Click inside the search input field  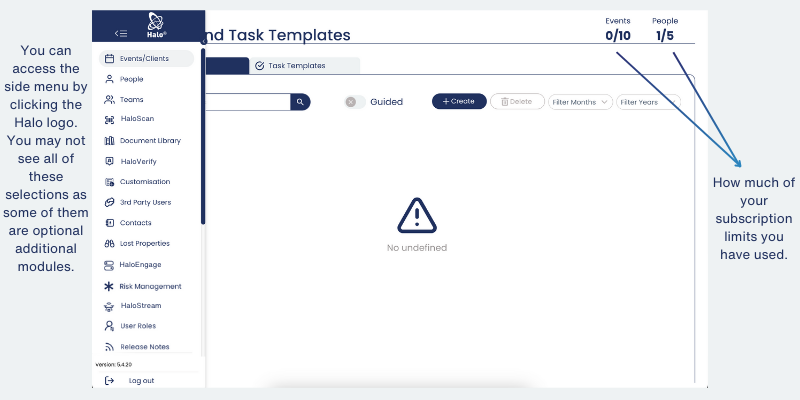click(247, 102)
